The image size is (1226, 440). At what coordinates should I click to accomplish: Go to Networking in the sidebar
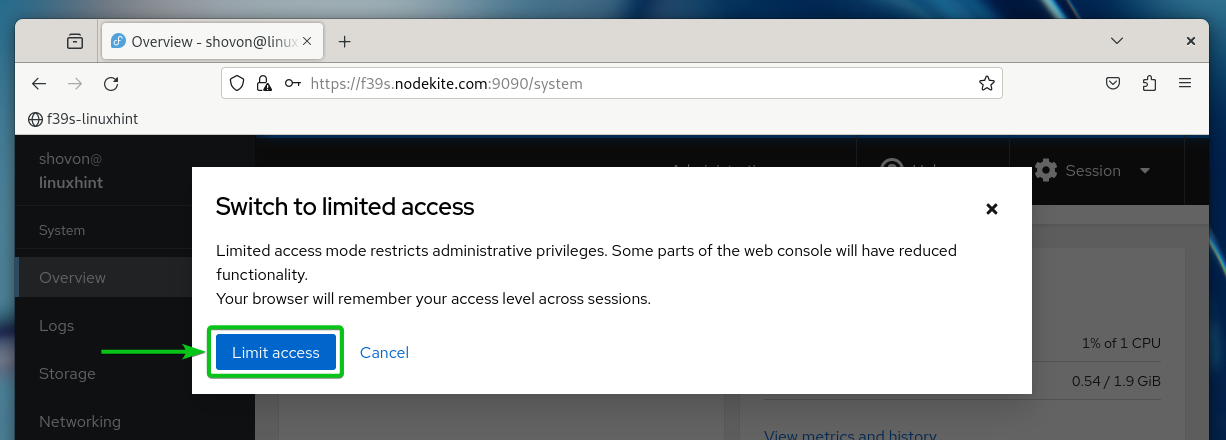tap(79, 422)
